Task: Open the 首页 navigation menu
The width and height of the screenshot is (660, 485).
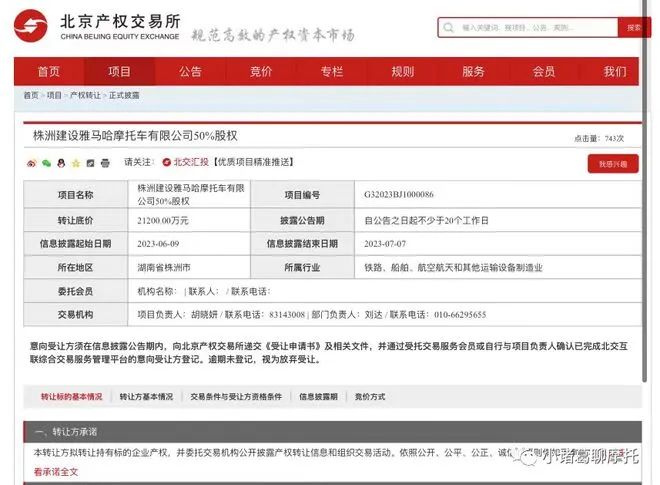Action: [x=49, y=72]
